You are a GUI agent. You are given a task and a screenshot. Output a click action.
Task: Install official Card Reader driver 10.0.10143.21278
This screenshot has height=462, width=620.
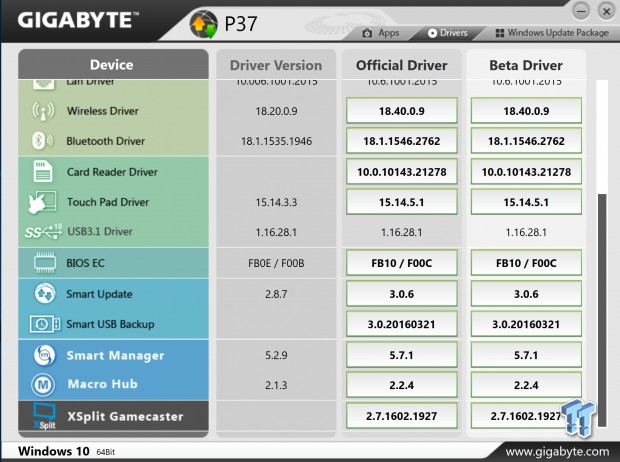(402, 172)
